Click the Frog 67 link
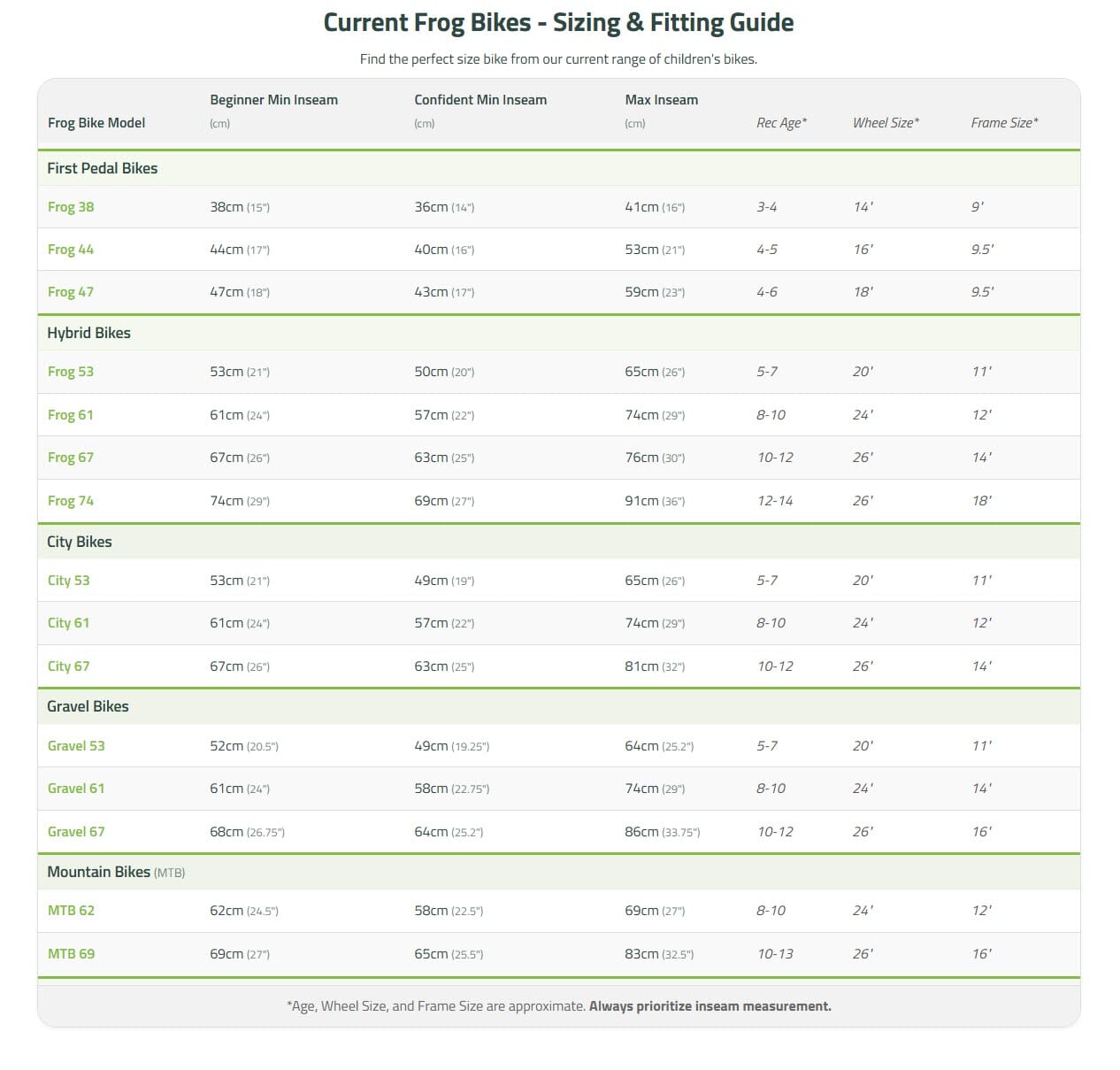Screen dimensions: 1120x1070 point(71,458)
